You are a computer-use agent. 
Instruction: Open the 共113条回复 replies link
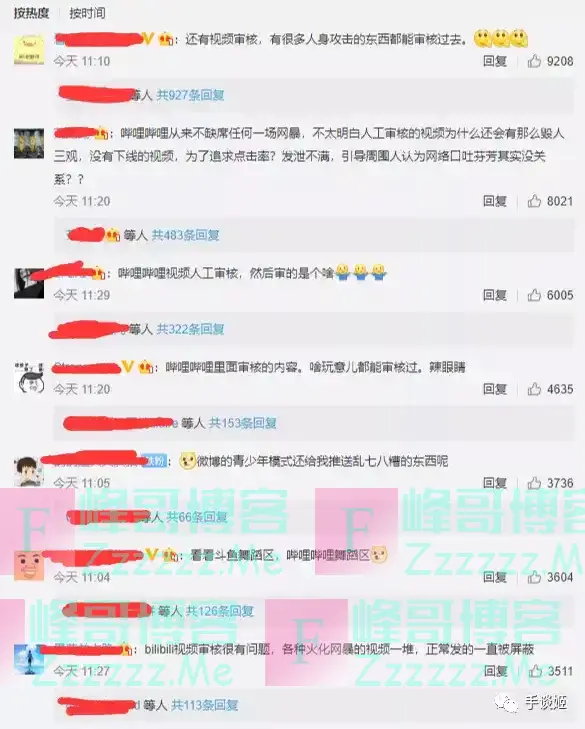(205, 705)
